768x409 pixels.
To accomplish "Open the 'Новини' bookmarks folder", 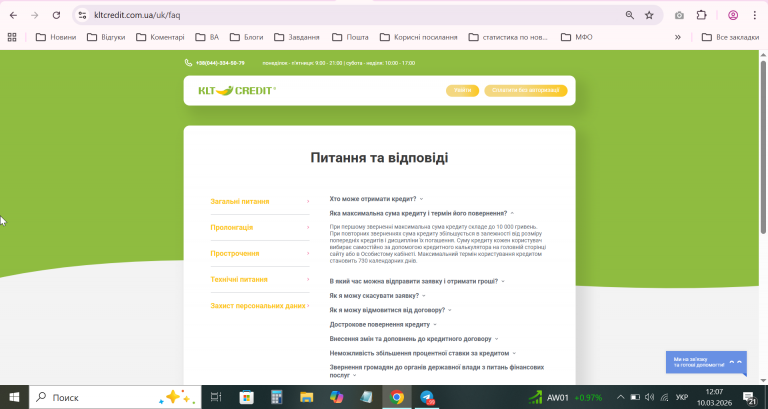I will 56,37.
